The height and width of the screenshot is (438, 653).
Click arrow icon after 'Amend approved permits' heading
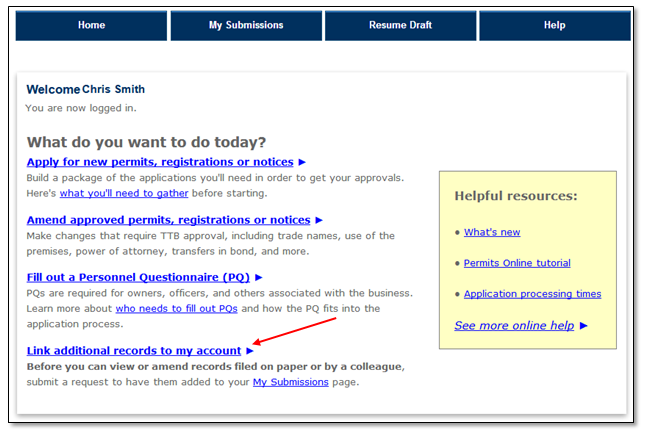click(319, 220)
